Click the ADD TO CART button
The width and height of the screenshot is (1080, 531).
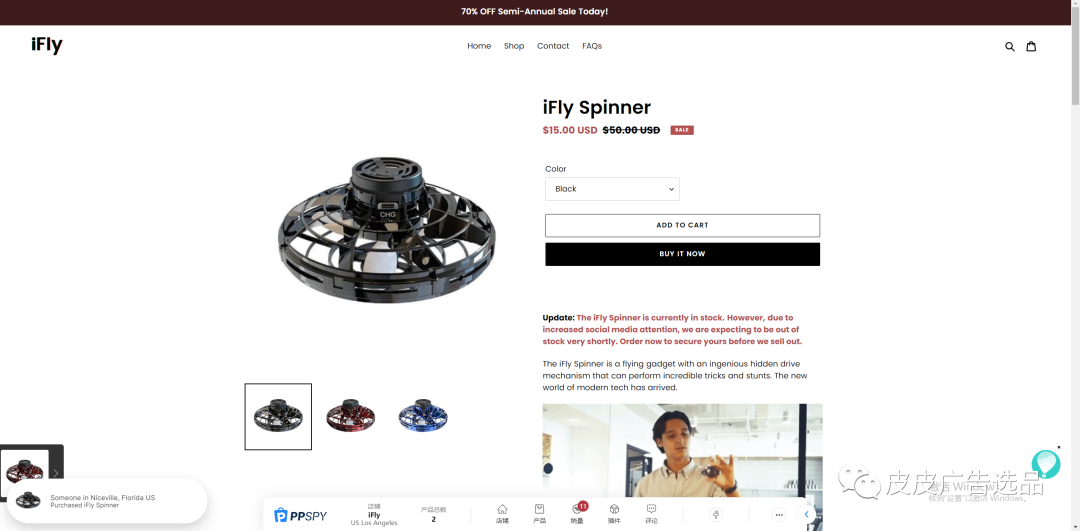pos(683,225)
